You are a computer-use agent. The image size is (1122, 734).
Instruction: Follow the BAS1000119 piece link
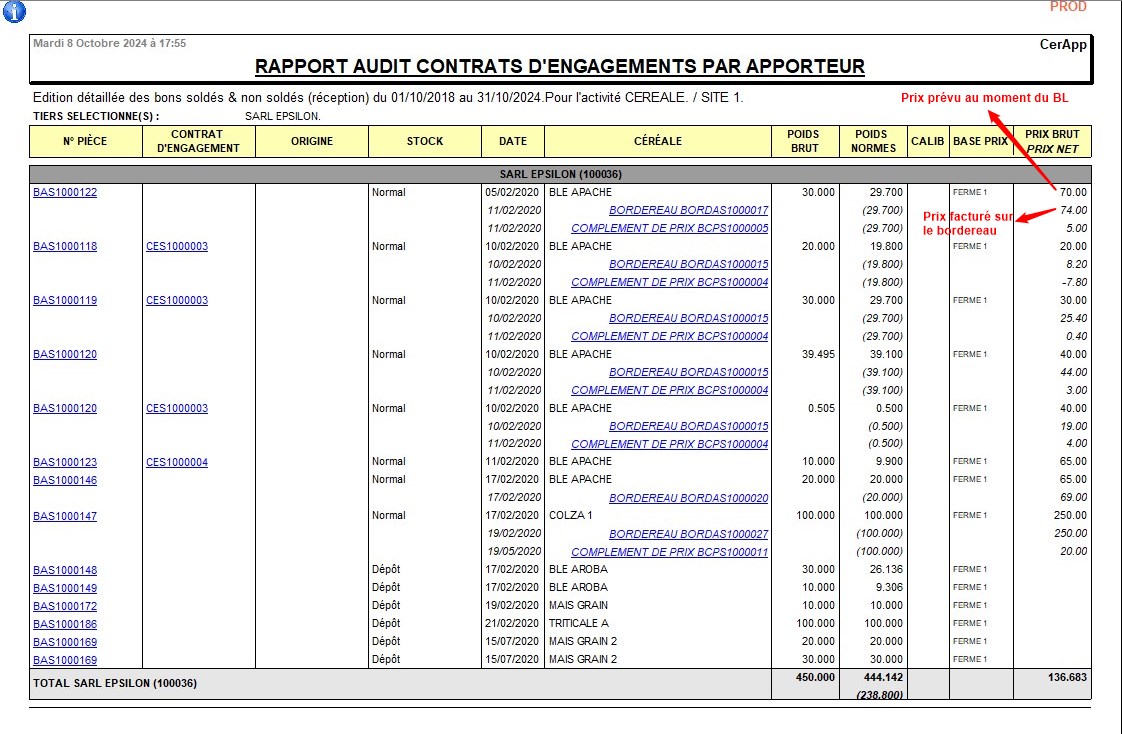point(65,301)
